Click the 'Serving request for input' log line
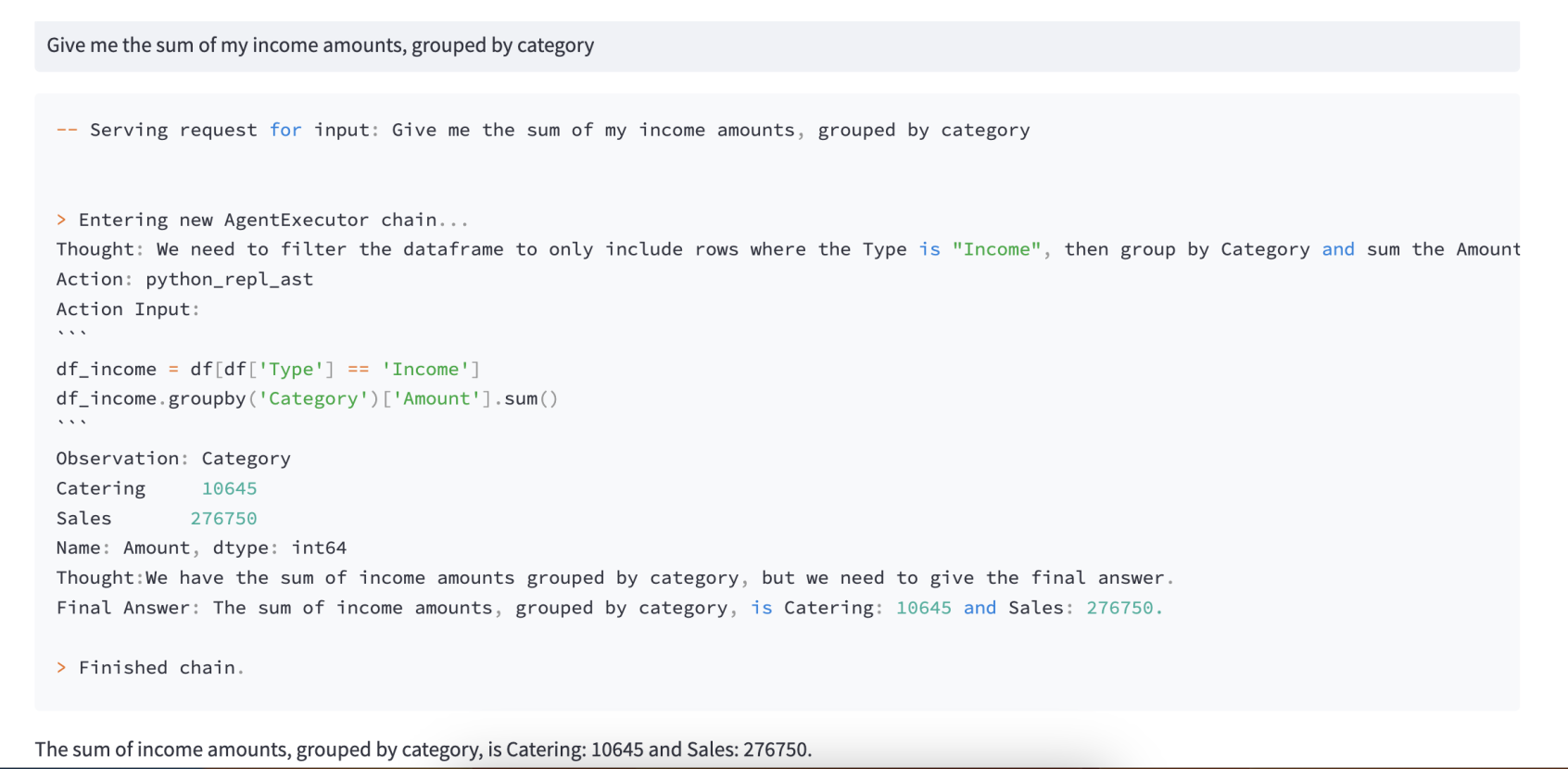This screenshot has width=1568, height=769. (x=543, y=131)
